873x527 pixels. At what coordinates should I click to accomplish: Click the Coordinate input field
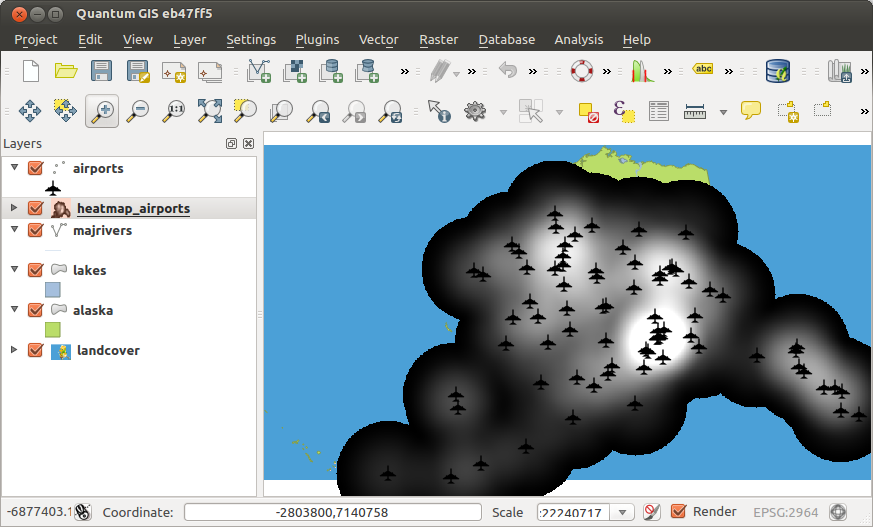pyautogui.click(x=331, y=512)
